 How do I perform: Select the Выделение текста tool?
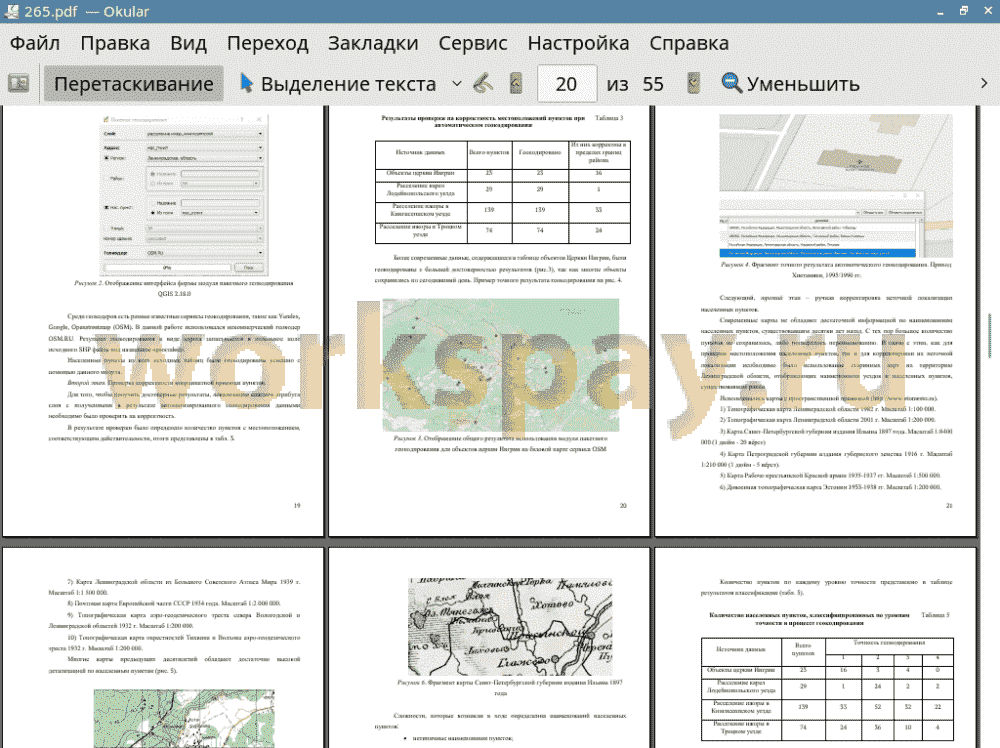(x=338, y=84)
